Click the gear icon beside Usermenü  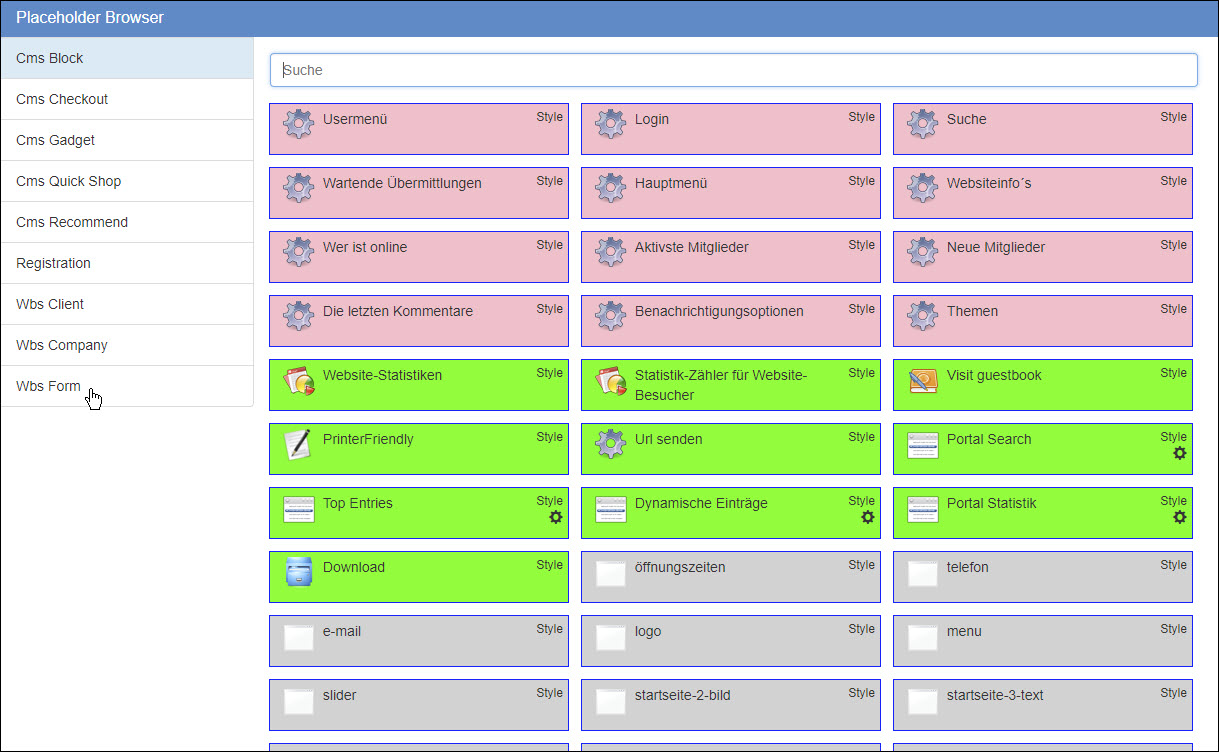[298, 123]
